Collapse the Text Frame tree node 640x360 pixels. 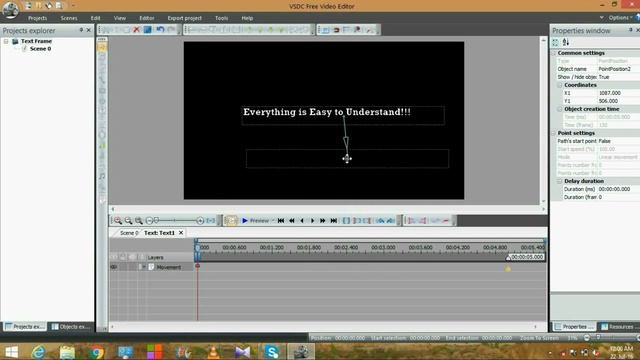click(x=6, y=41)
